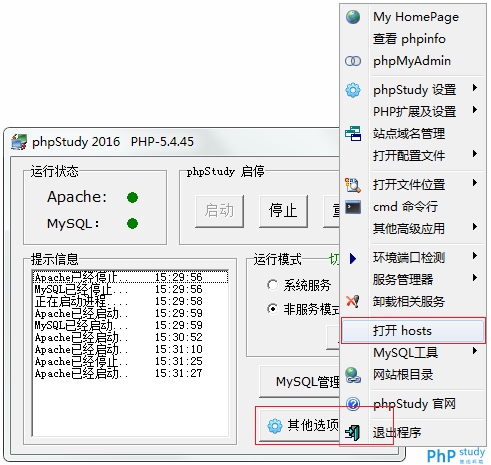Expand the 其他高级应用 submenu arrow

click(x=475, y=227)
